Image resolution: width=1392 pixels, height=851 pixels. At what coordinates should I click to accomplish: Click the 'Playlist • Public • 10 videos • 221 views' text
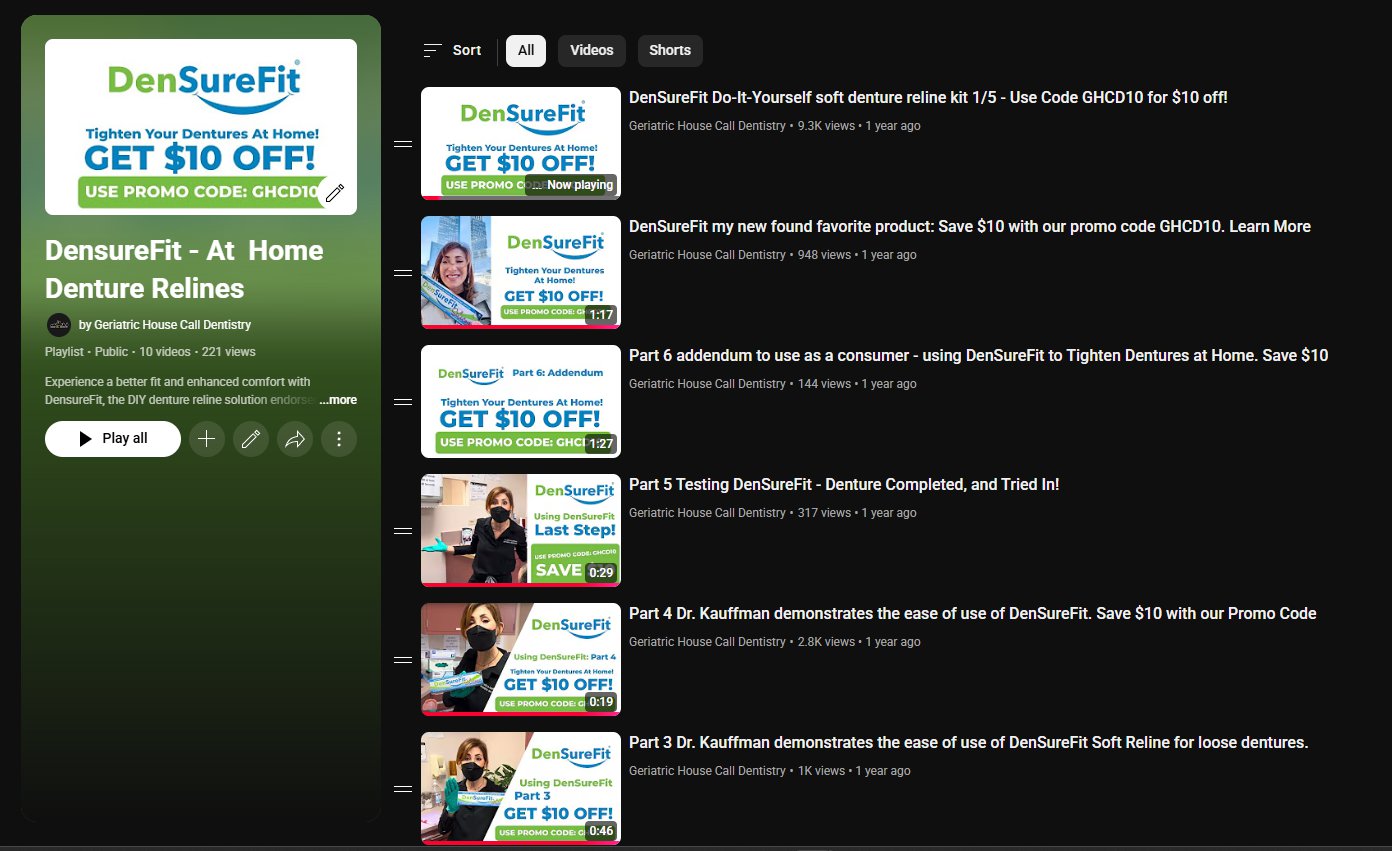coord(150,352)
